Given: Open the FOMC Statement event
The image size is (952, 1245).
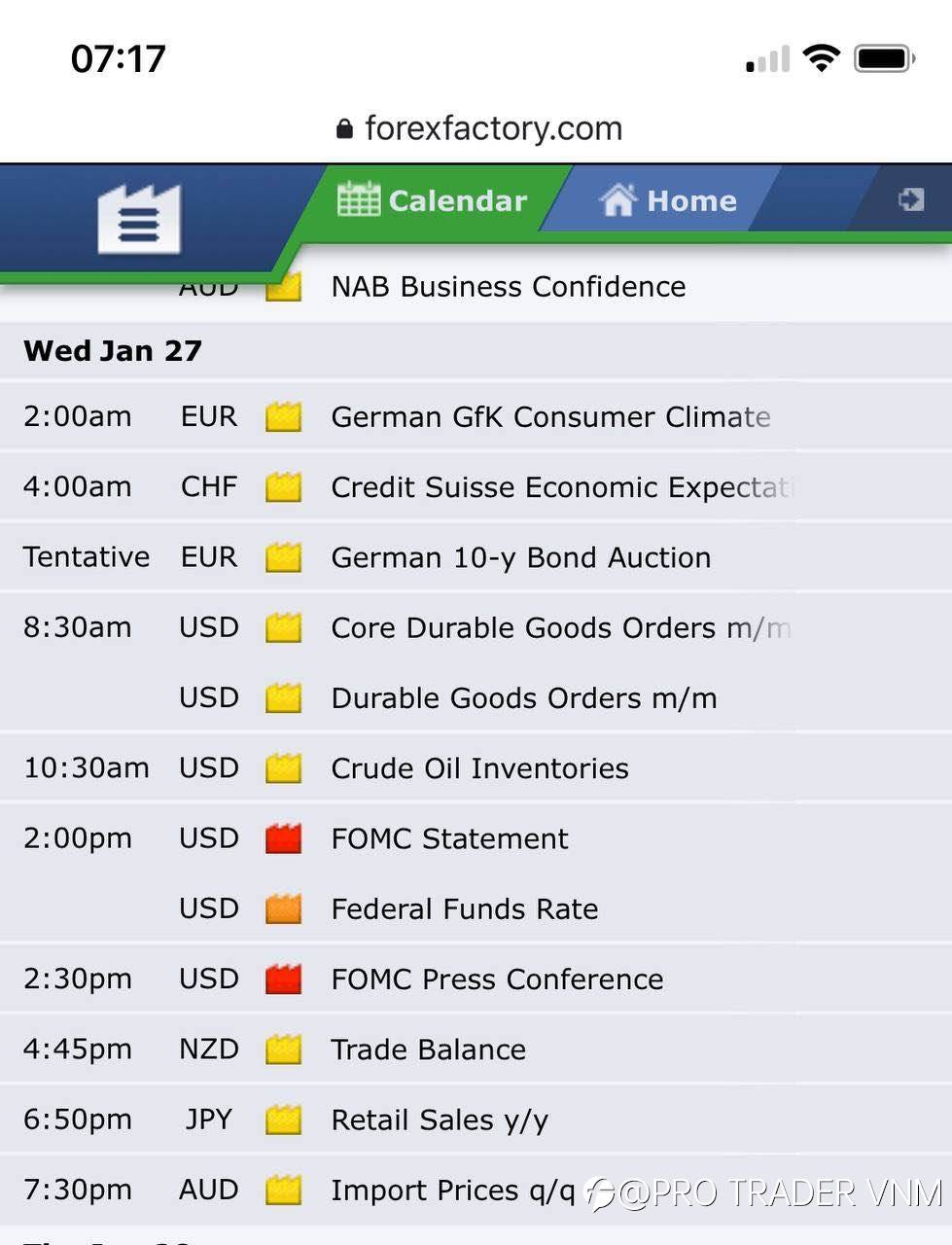Looking at the screenshot, I should point(449,838).
